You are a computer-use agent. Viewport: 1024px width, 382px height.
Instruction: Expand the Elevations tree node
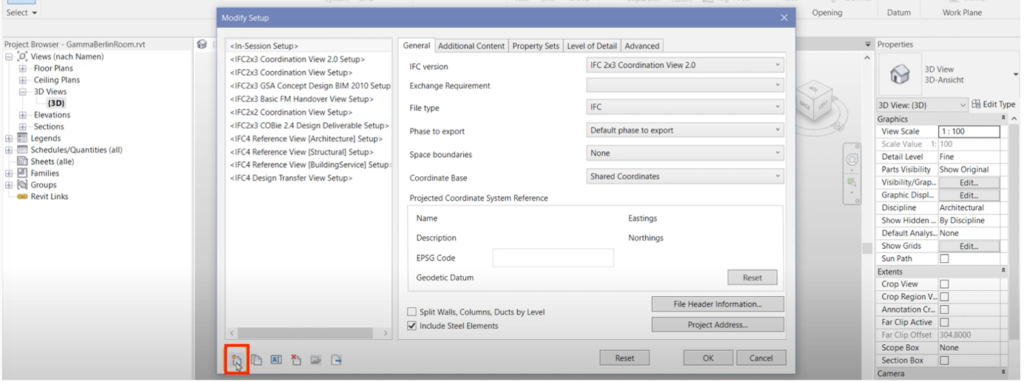[x=23, y=115]
